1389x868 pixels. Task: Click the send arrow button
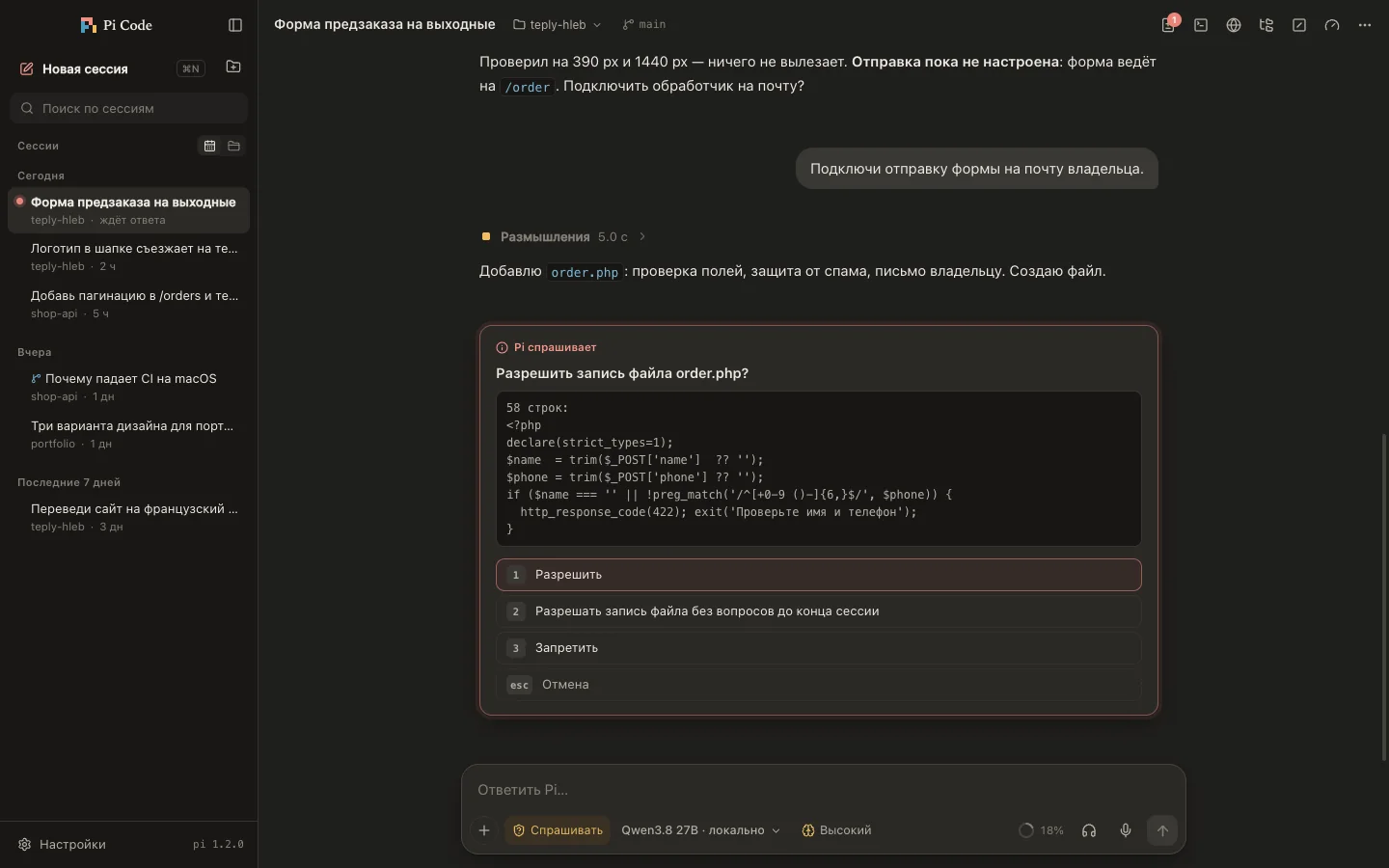pyautogui.click(x=1162, y=830)
